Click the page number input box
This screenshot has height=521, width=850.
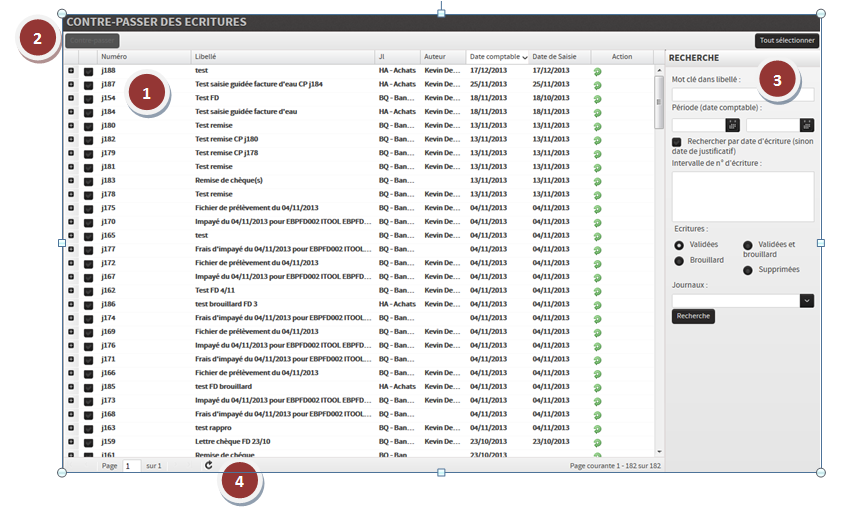[x=132, y=466]
